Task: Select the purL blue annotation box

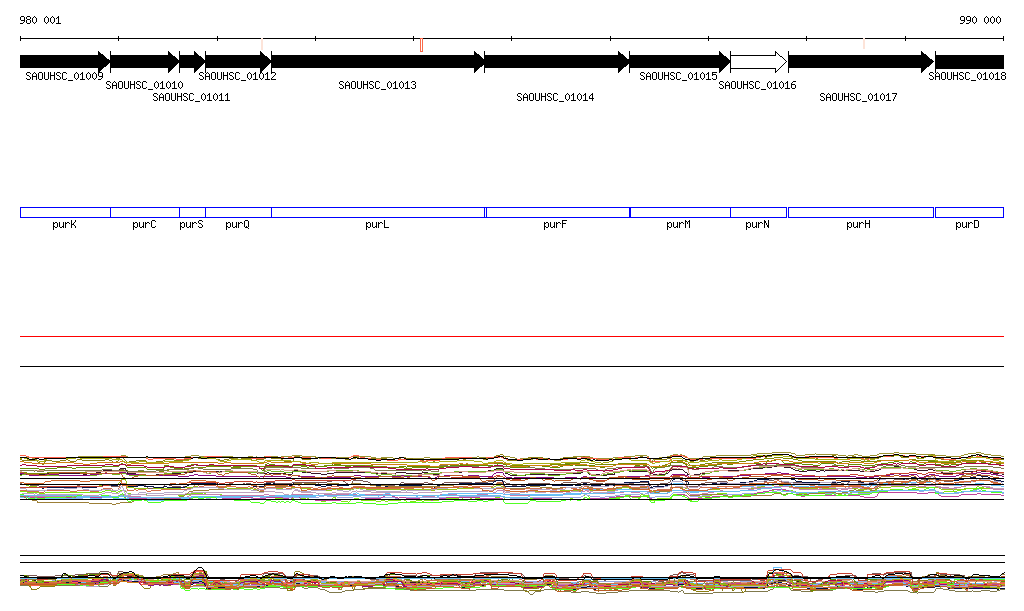Action: pyautogui.click(x=377, y=212)
